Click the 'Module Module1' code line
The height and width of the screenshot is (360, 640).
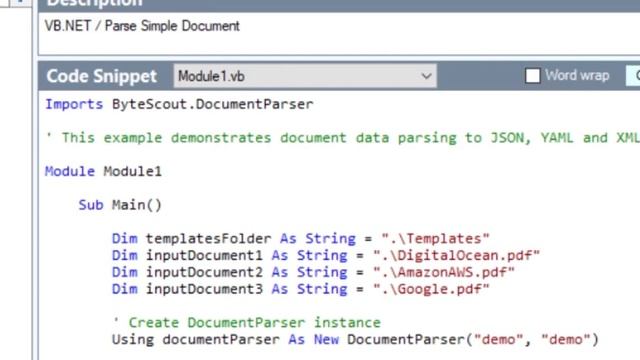coord(103,171)
